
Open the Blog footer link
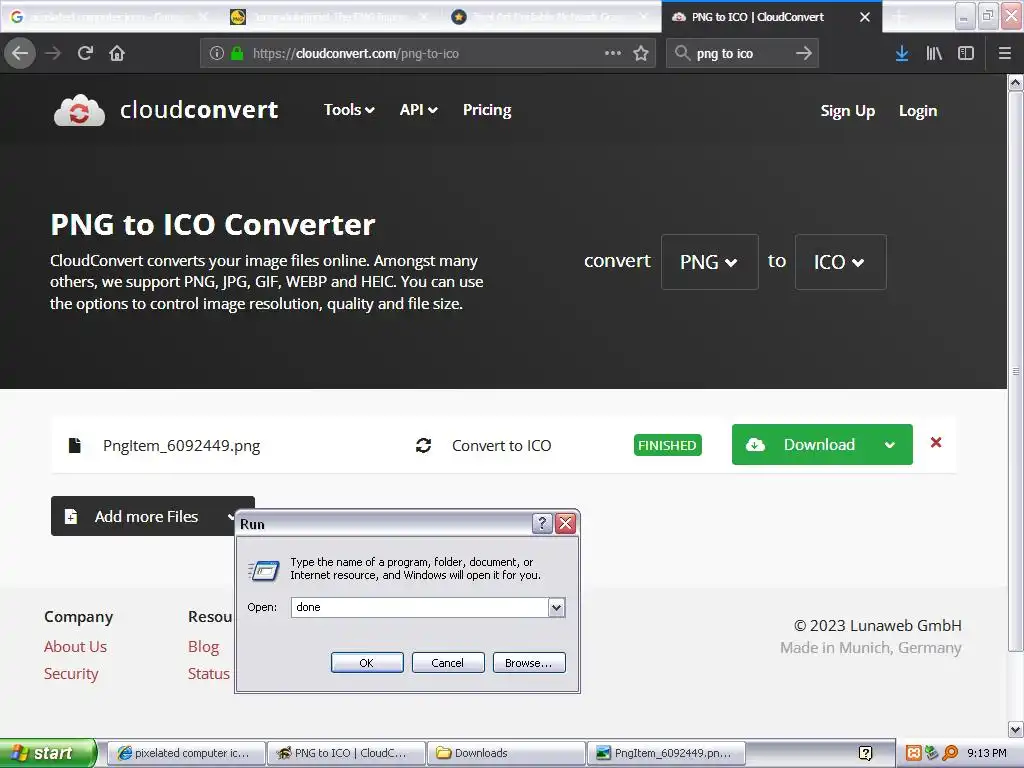coord(203,647)
